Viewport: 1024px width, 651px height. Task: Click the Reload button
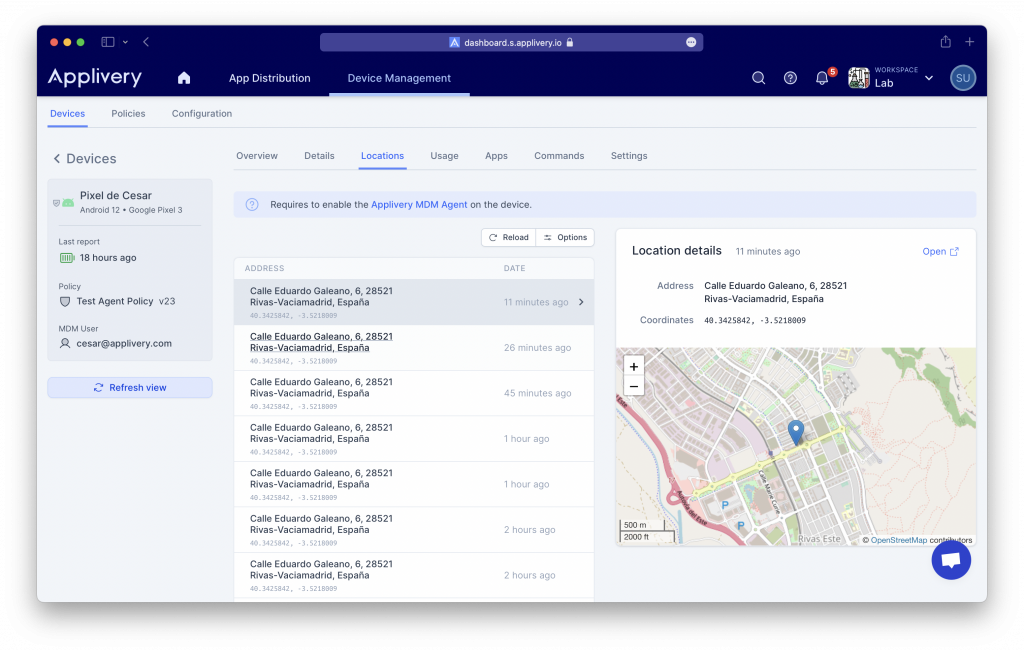click(509, 238)
